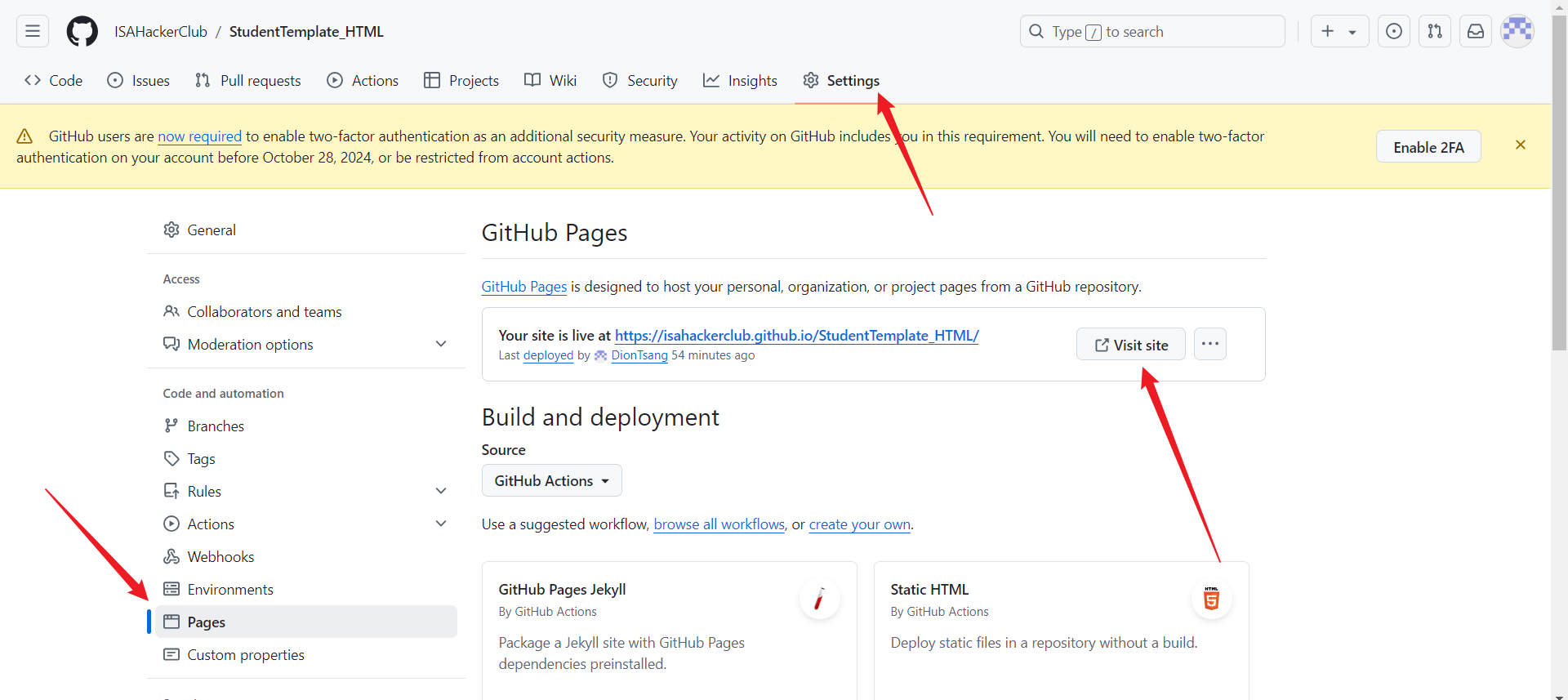Open Collaborators and teams settings
Viewport: 1568px width, 700px height.
click(x=306, y=311)
